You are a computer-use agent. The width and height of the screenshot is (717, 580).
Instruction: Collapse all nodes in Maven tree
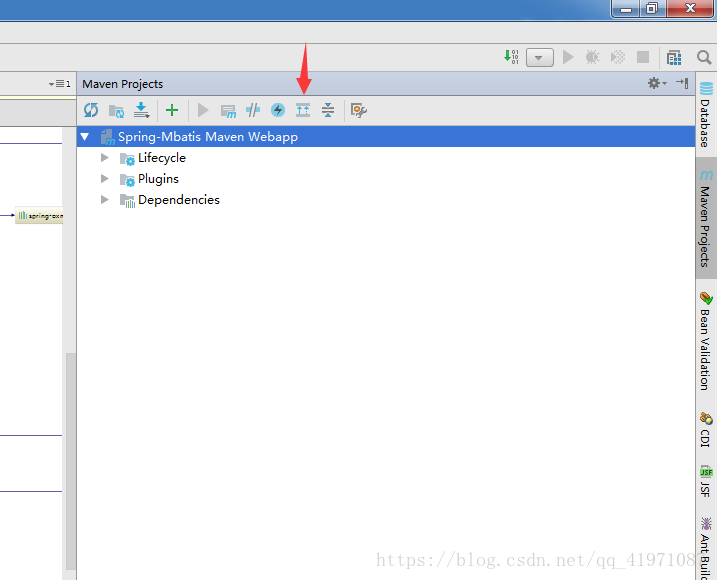(328, 110)
